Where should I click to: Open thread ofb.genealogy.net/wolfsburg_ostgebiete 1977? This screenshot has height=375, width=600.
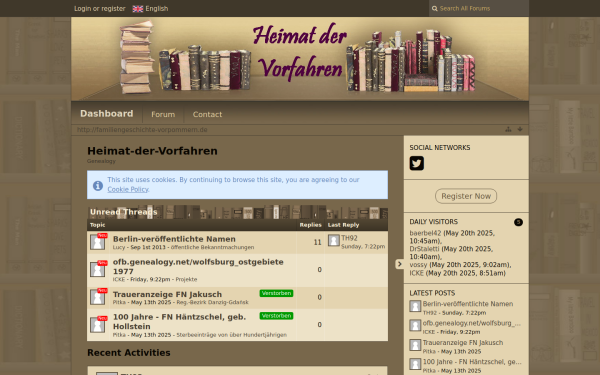click(198, 266)
